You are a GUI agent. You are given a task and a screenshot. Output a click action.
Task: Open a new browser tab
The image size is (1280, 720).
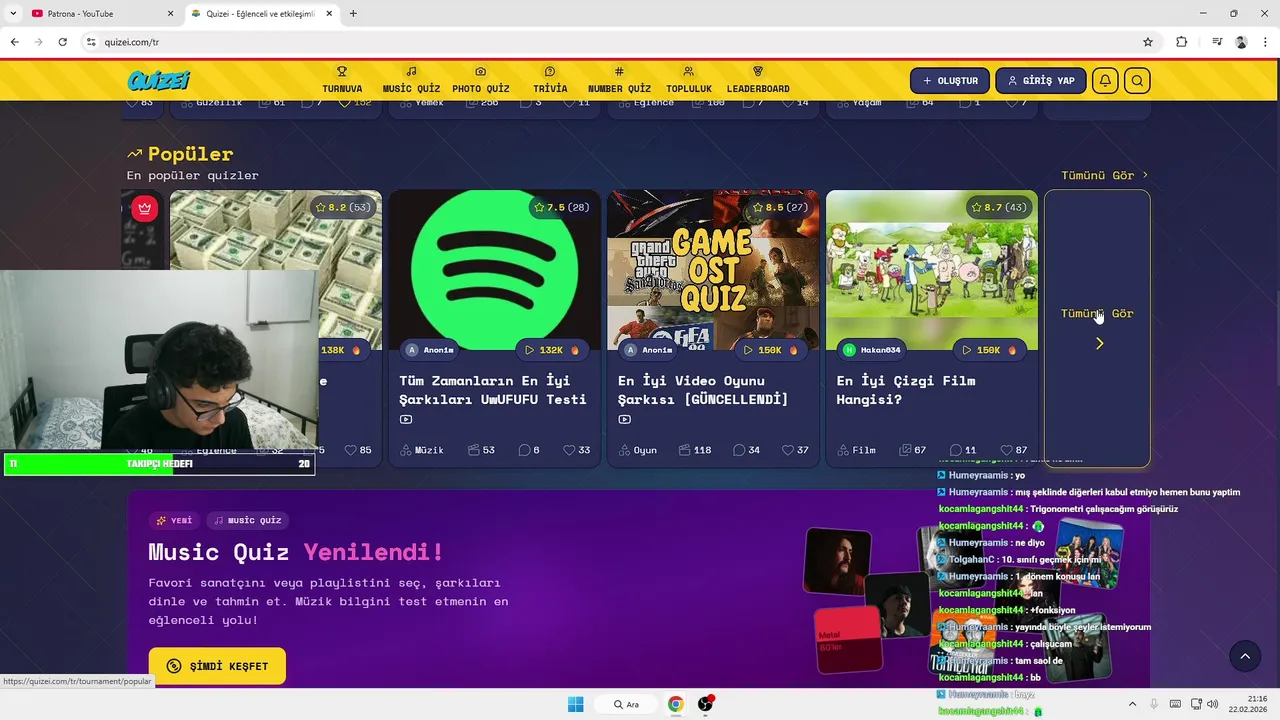pyautogui.click(x=353, y=14)
